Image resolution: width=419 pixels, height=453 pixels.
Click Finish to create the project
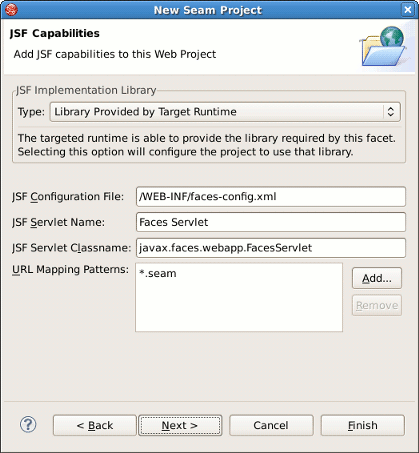[x=363, y=425]
